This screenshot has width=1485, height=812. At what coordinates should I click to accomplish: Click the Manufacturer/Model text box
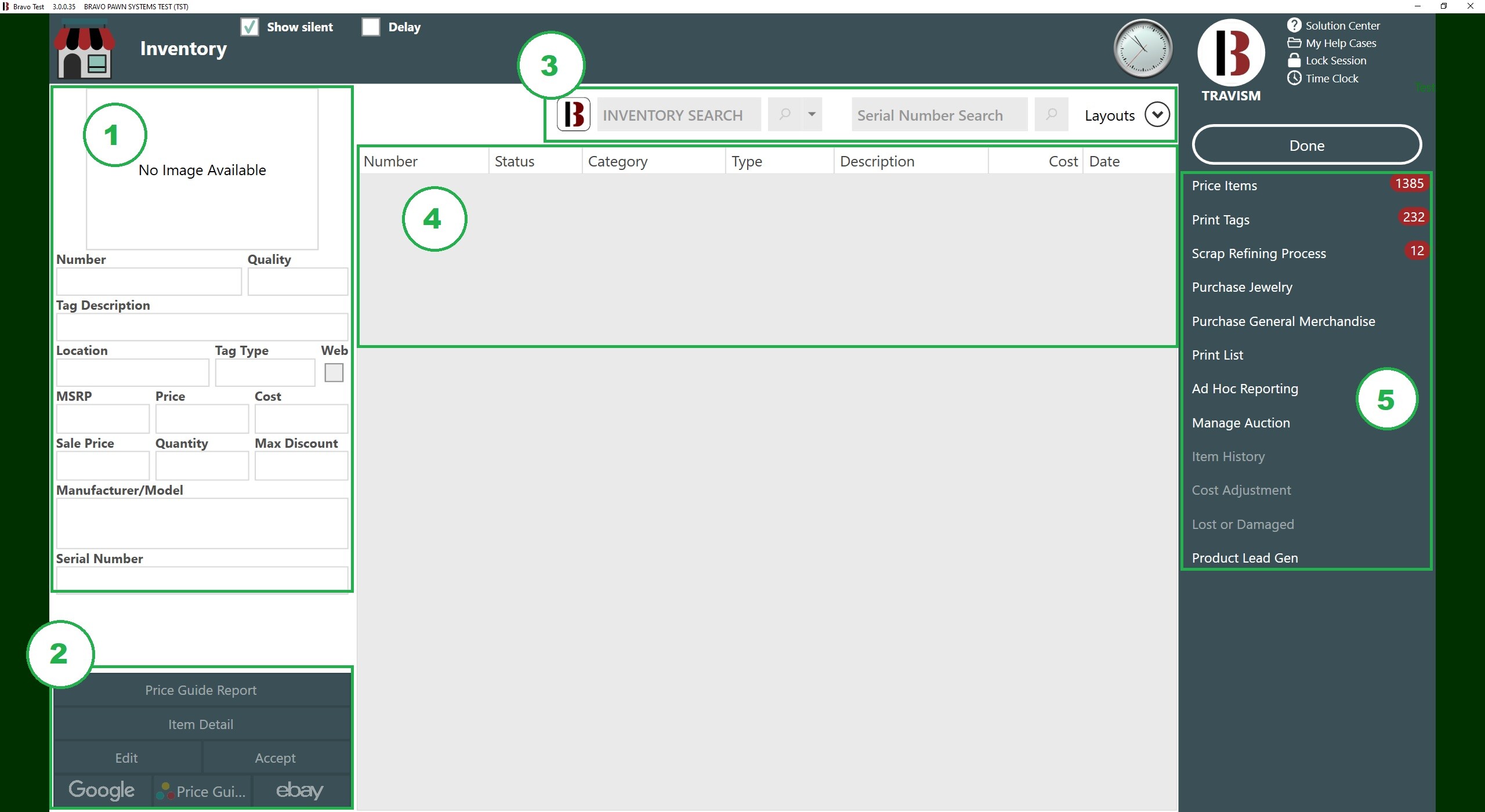tap(202, 523)
